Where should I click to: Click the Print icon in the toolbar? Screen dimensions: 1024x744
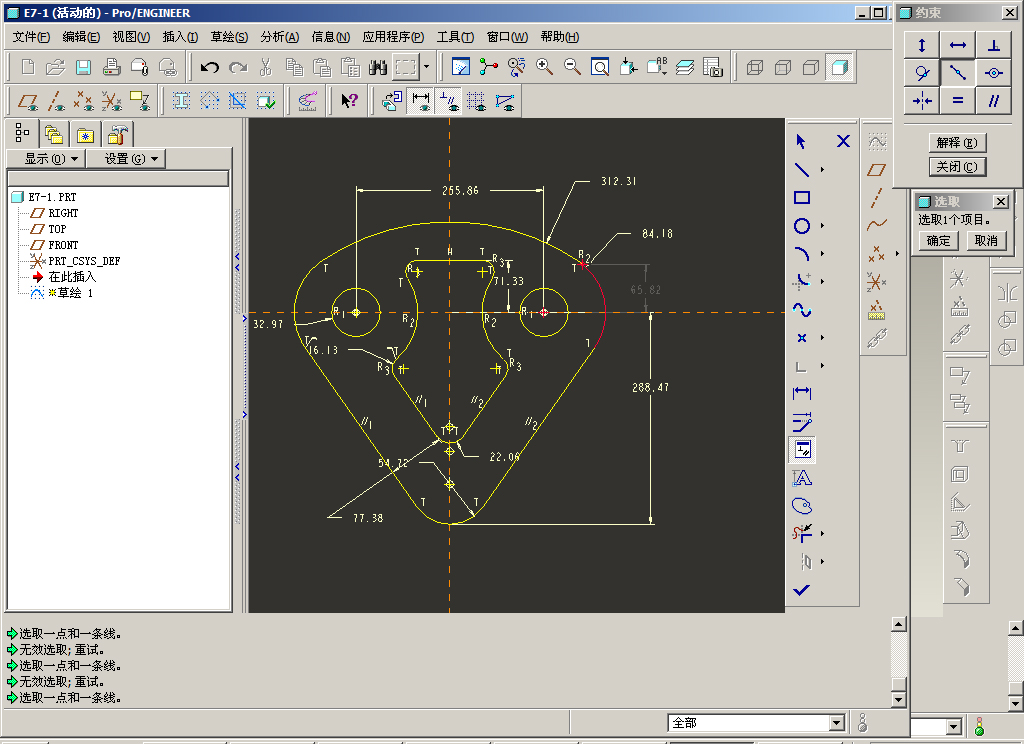pos(111,67)
